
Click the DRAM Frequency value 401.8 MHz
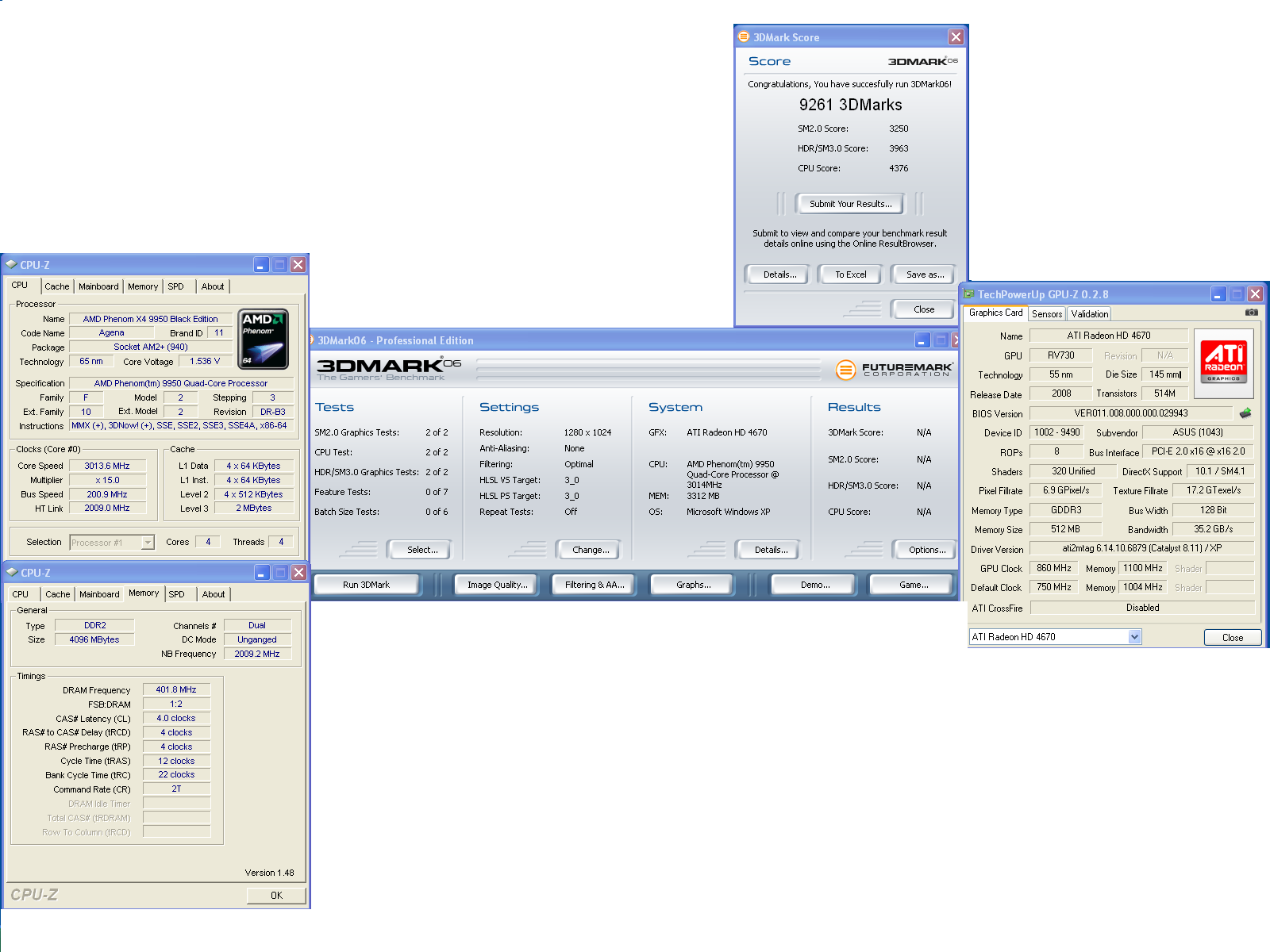click(176, 689)
